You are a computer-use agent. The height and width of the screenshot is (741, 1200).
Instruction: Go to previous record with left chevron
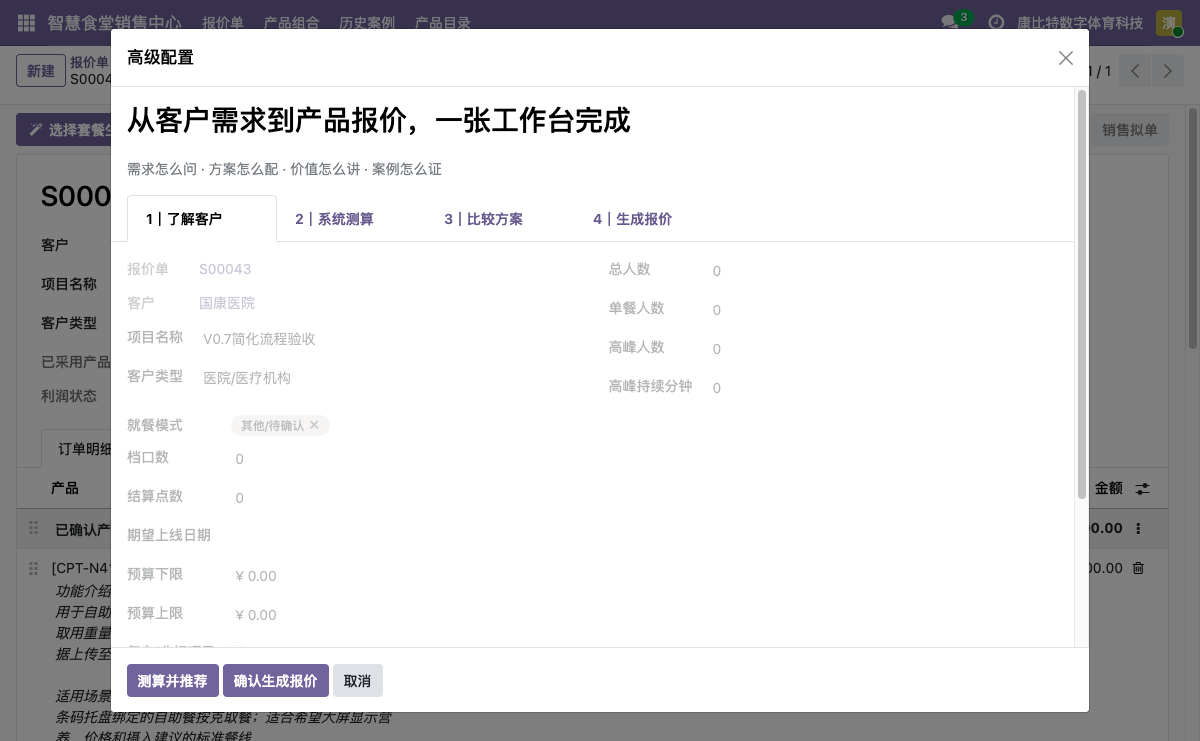(x=1135, y=71)
